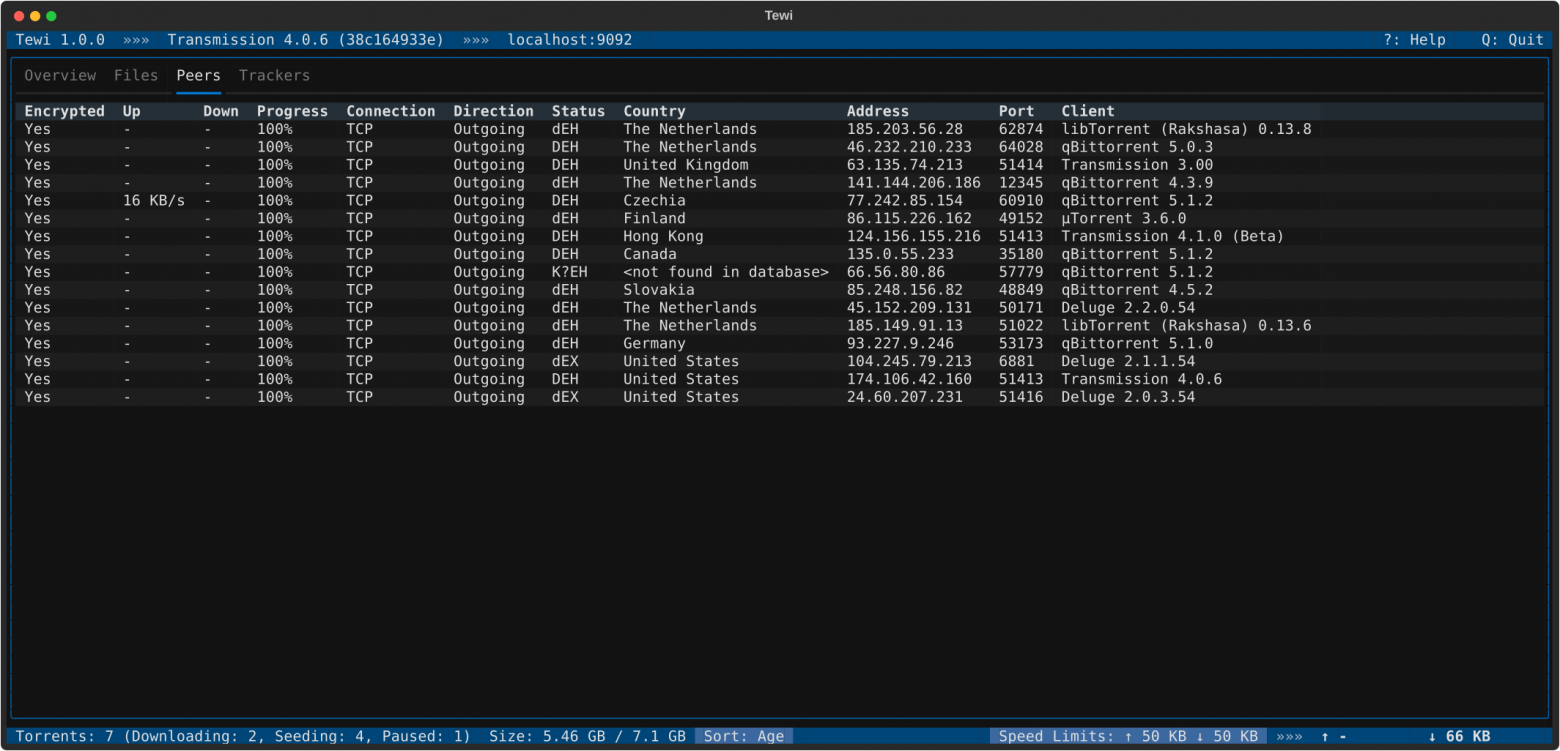Switch to the Overview tab
1560x751 pixels.
(60, 76)
